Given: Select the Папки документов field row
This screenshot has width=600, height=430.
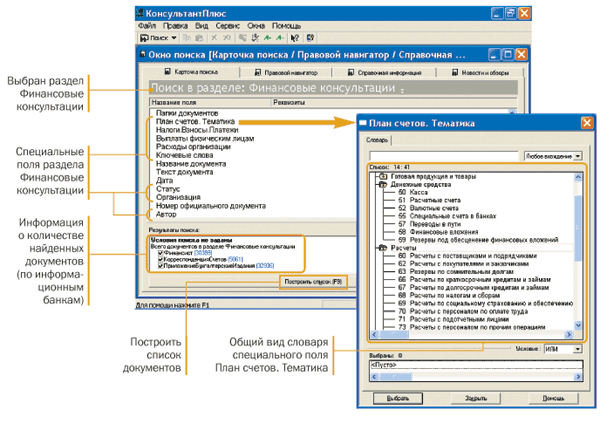Looking at the screenshot, I should click(x=187, y=113).
